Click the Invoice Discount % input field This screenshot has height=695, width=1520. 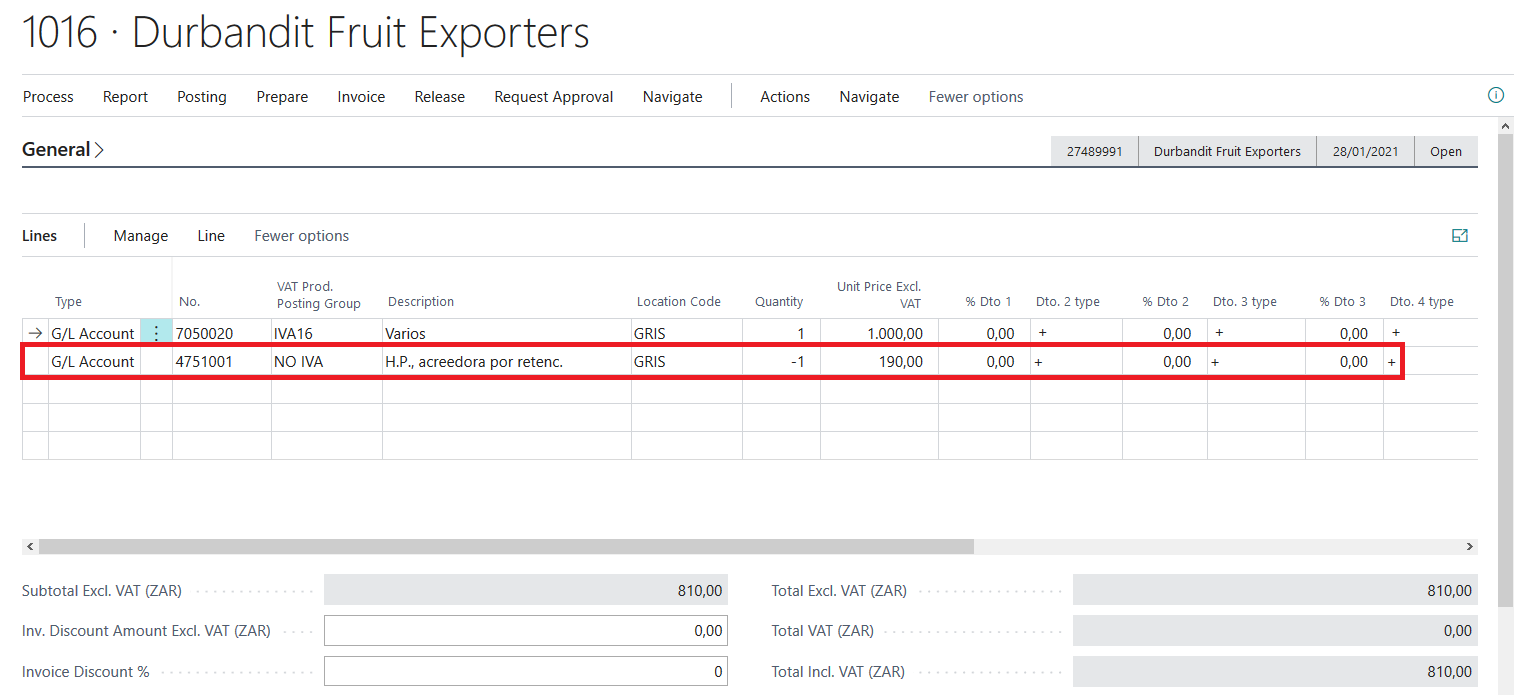tap(525, 672)
